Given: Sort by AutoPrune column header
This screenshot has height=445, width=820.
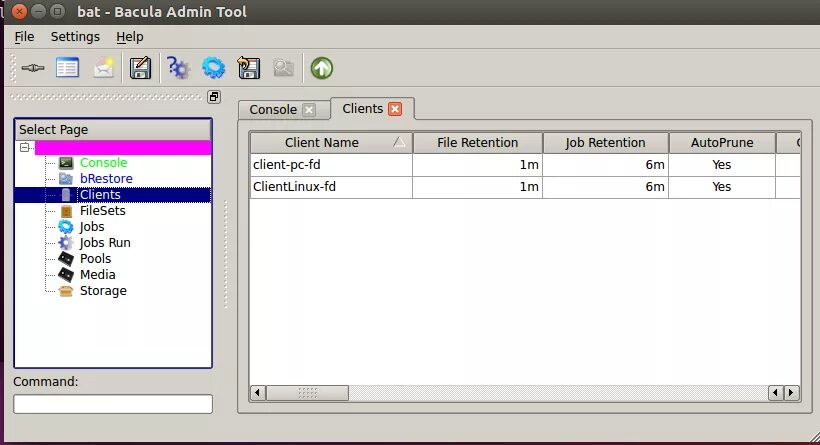Looking at the screenshot, I should 722,143.
